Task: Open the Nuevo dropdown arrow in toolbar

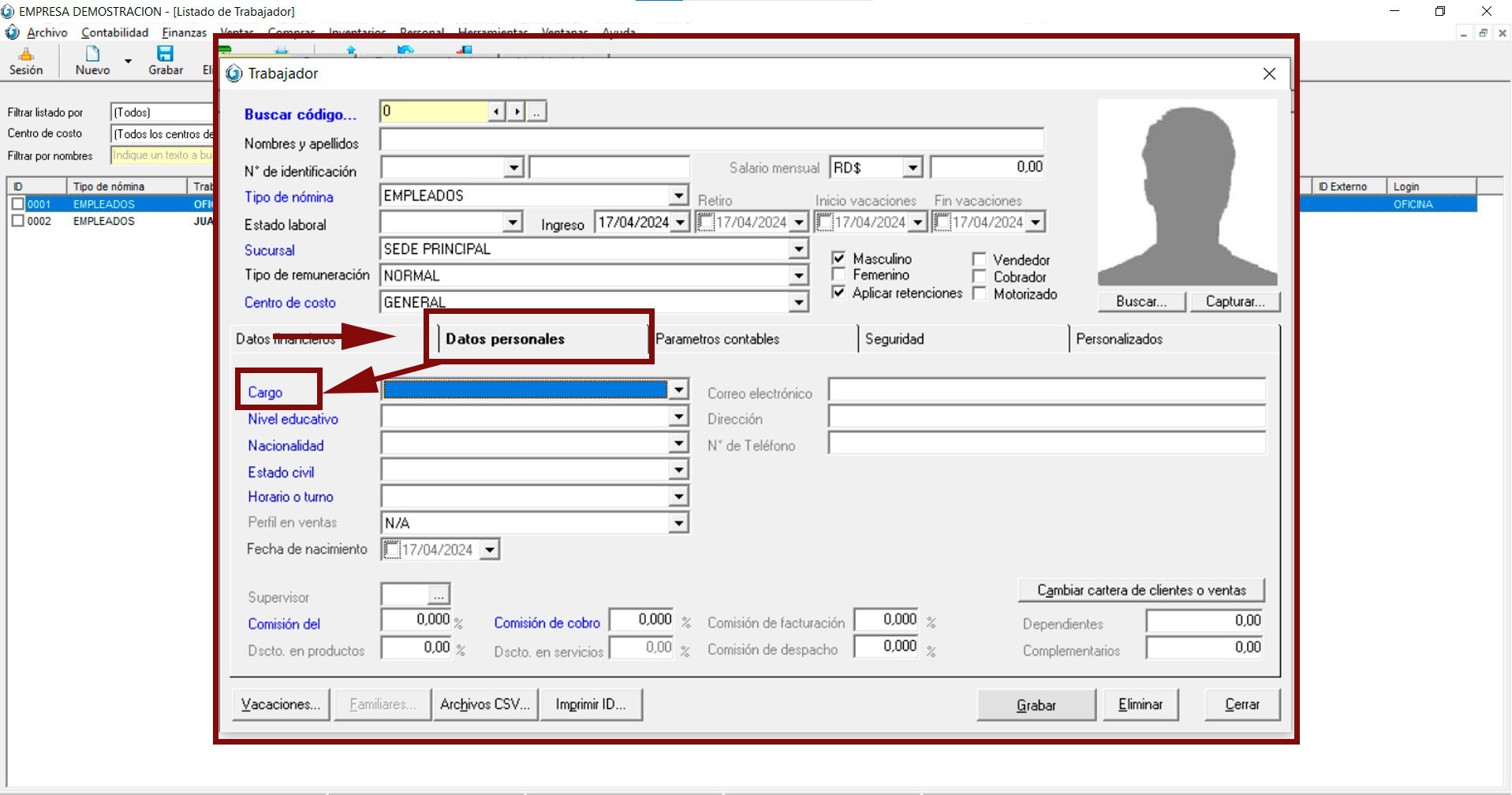Action: pyautogui.click(x=128, y=61)
